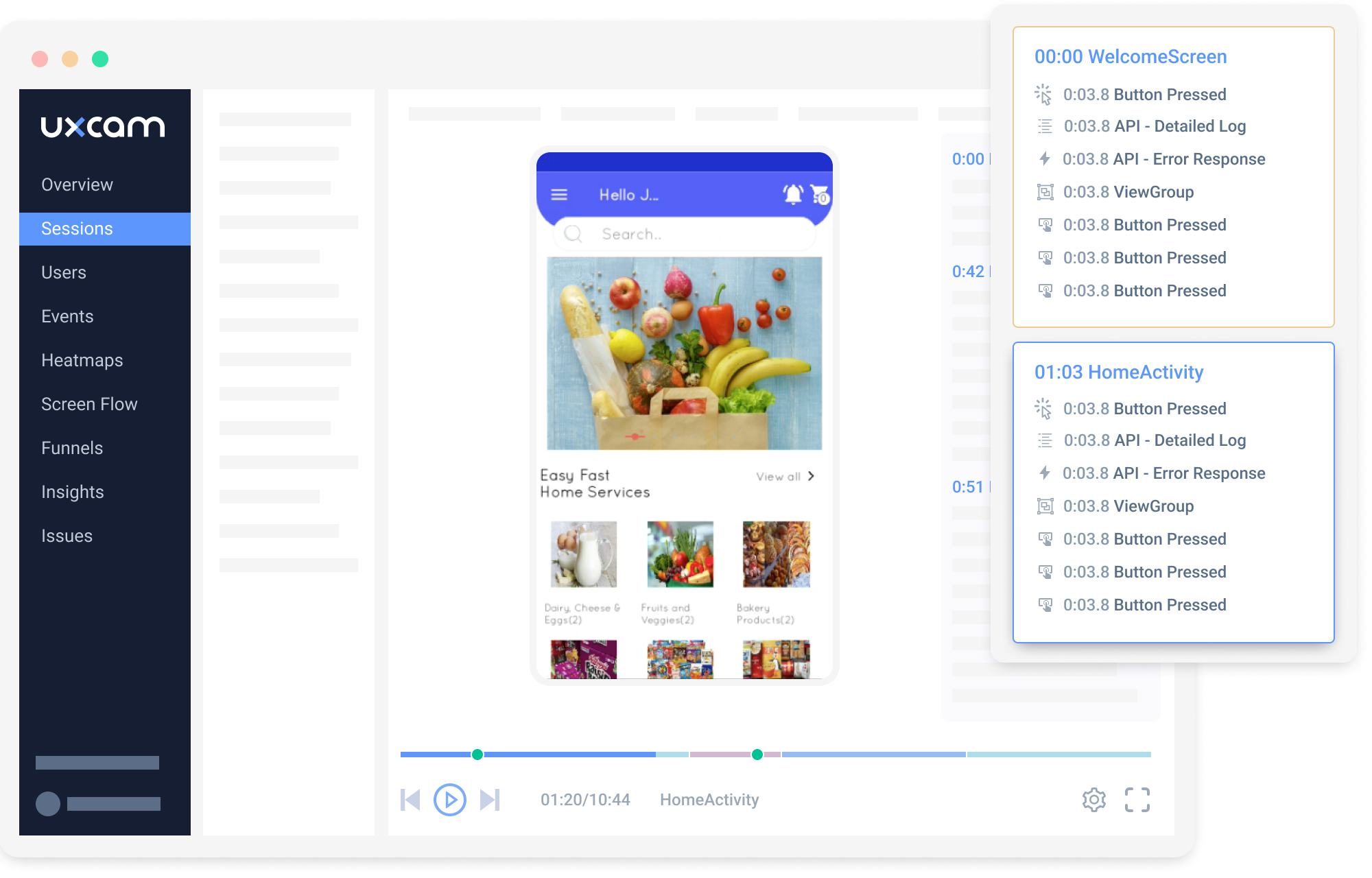Image resolution: width=1372 pixels, height=878 pixels.
Task: Select the 00:00 WelcomeScreen heading
Action: [1131, 57]
